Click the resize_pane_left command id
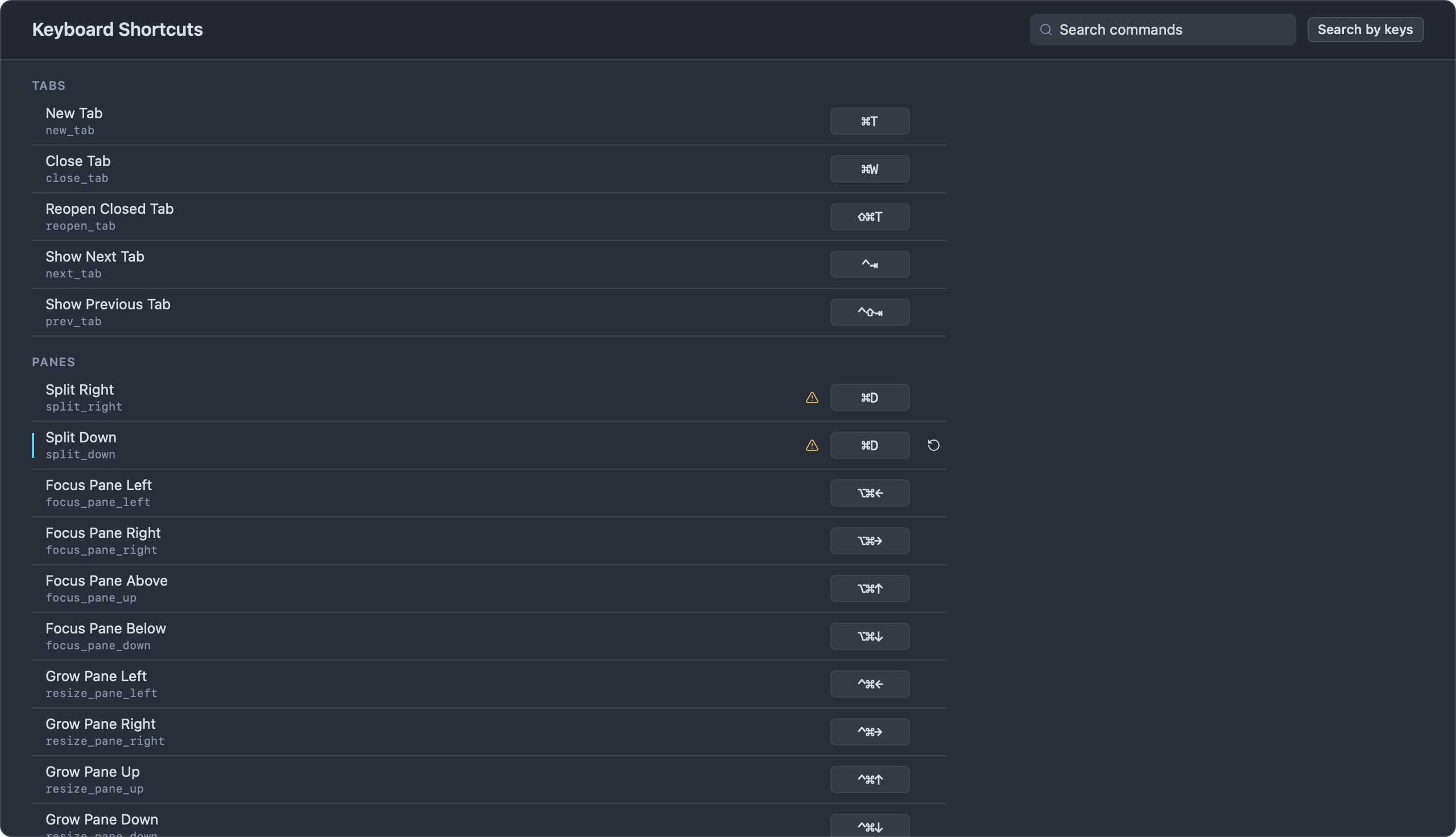This screenshot has width=1456, height=837. coord(101,693)
